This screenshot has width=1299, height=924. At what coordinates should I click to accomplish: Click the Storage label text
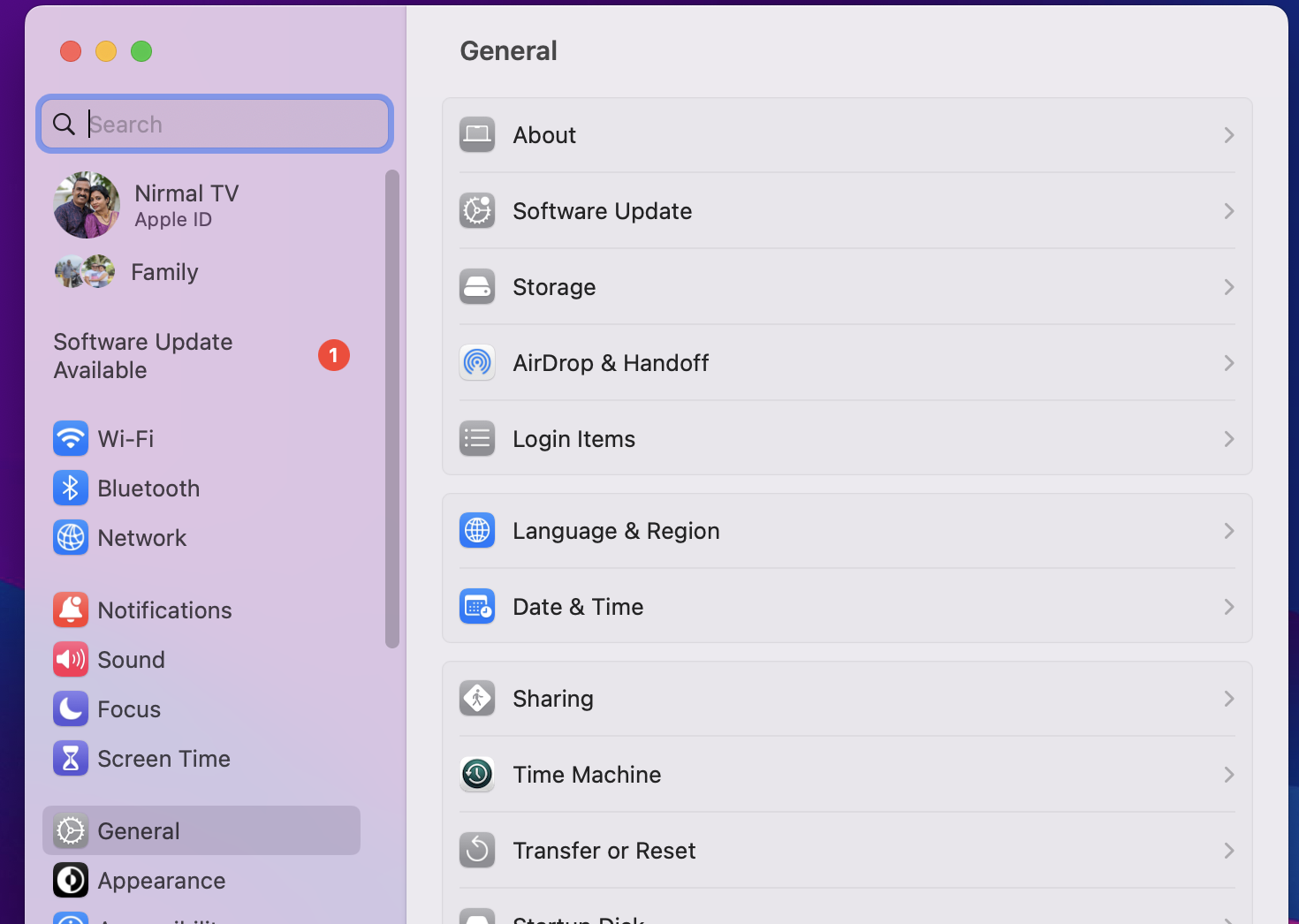coord(554,287)
